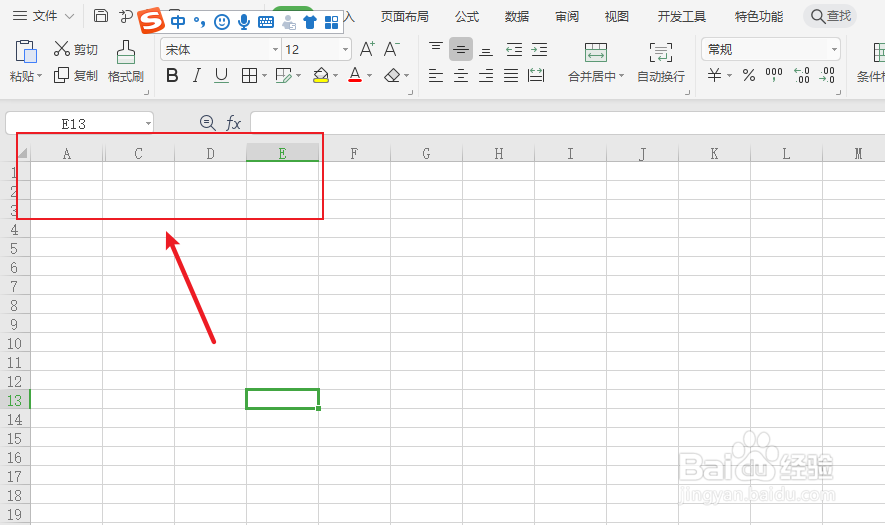Click the fx insert function button
This screenshot has width=885, height=525.
tap(233, 123)
